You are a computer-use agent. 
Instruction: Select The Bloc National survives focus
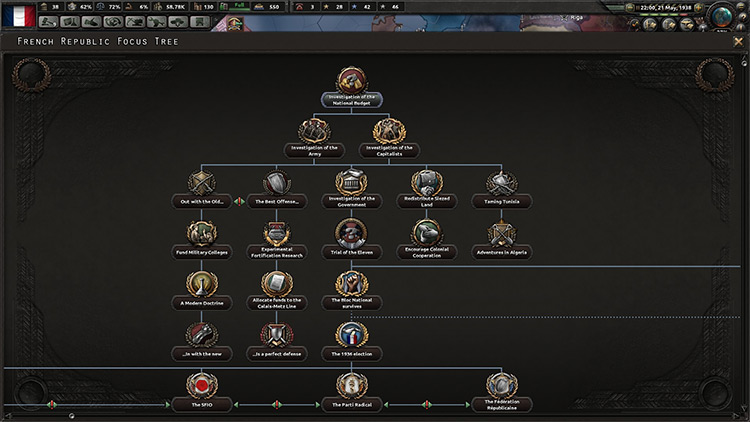[x=352, y=290]
